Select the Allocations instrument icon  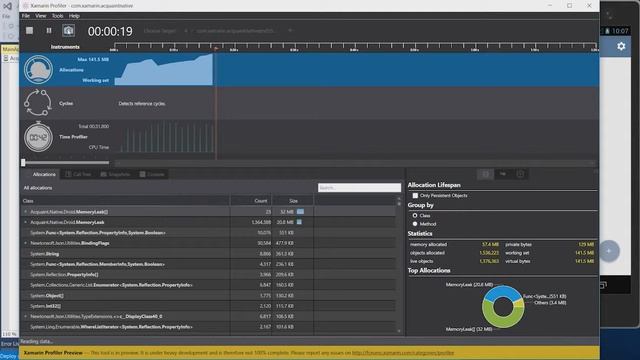(x=38, y=69)
